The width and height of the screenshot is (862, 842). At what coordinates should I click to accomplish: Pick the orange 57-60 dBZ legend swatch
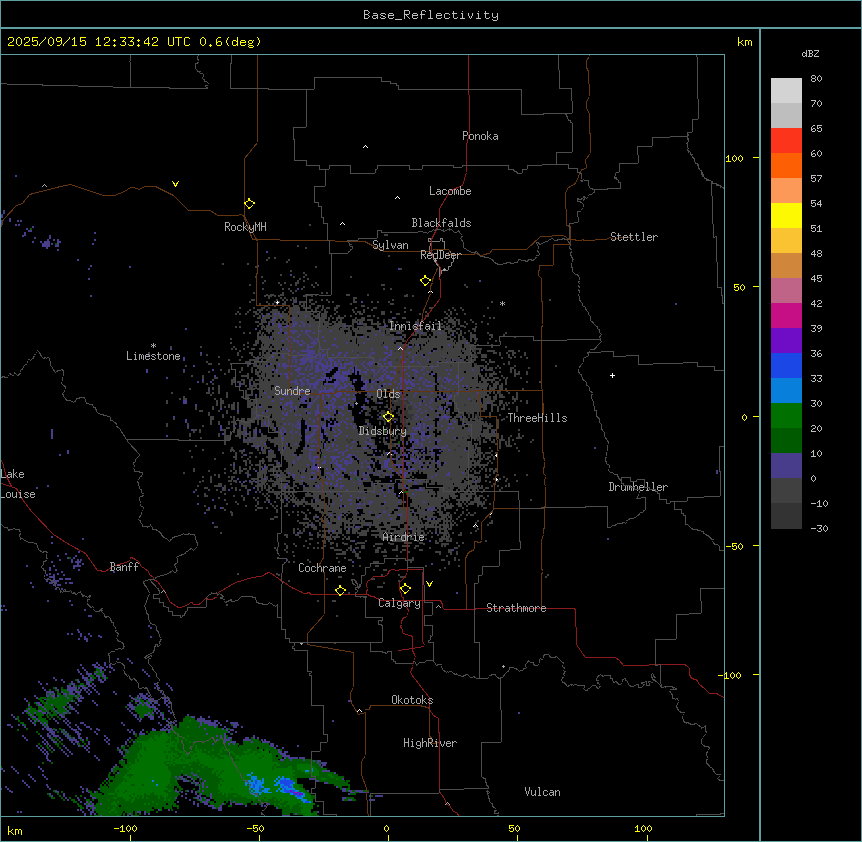(786, 165)
